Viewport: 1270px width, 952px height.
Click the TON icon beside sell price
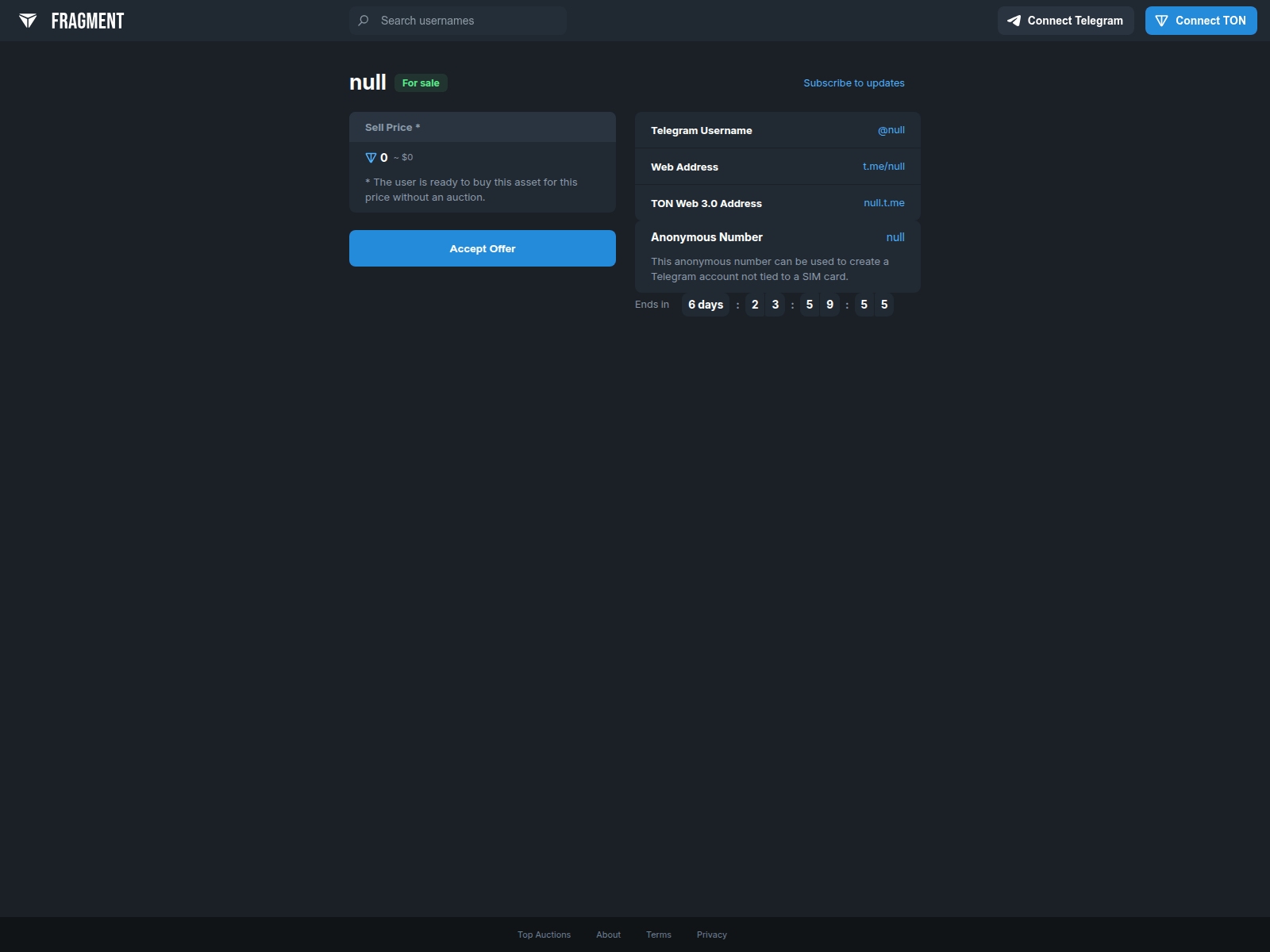coord(371,158)
